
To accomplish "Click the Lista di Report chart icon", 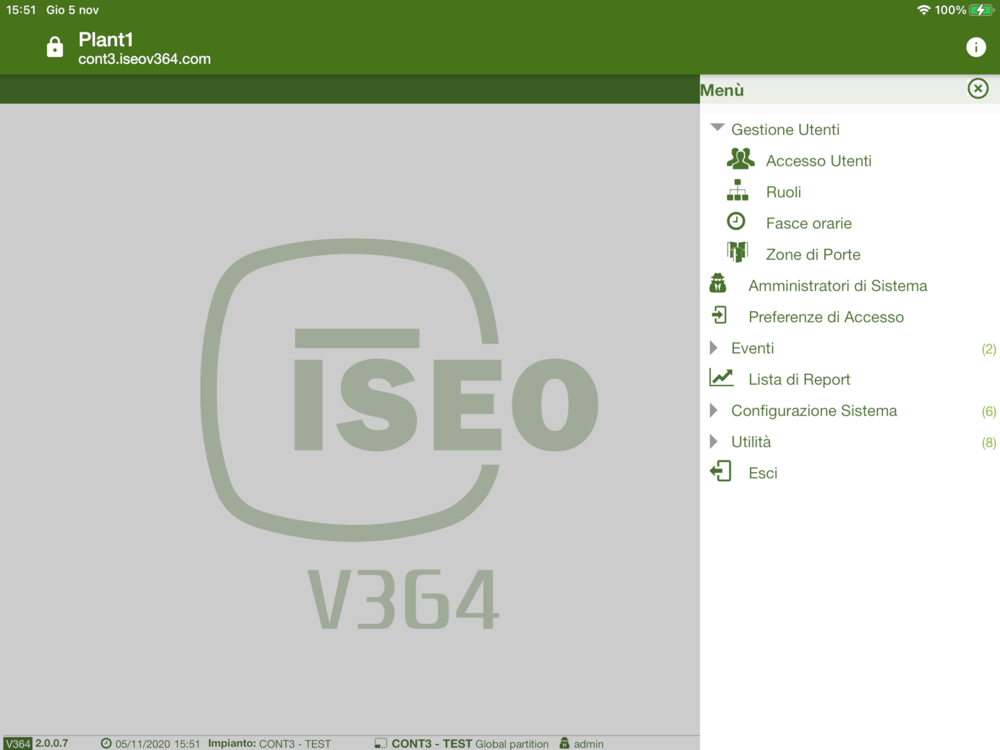I will pyautogui.click(x=721, y=378).
